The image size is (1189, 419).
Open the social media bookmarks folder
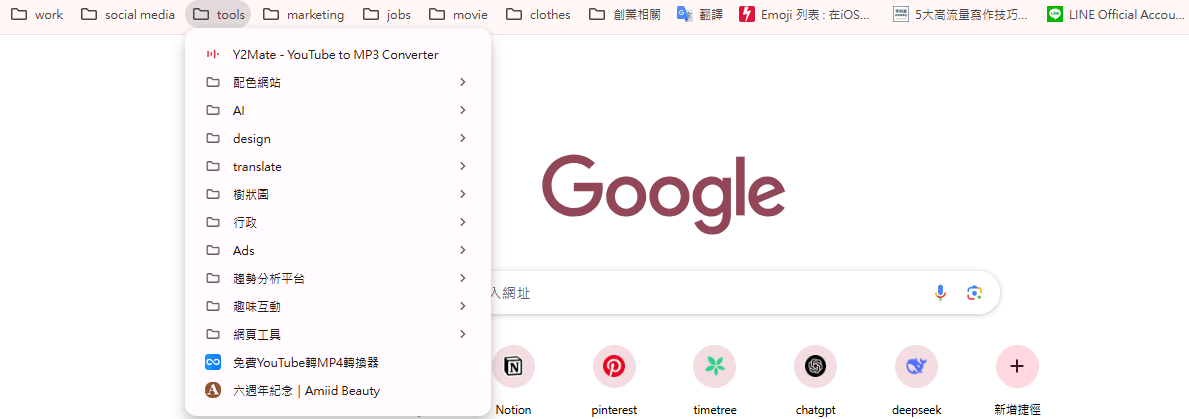[128, 14]
